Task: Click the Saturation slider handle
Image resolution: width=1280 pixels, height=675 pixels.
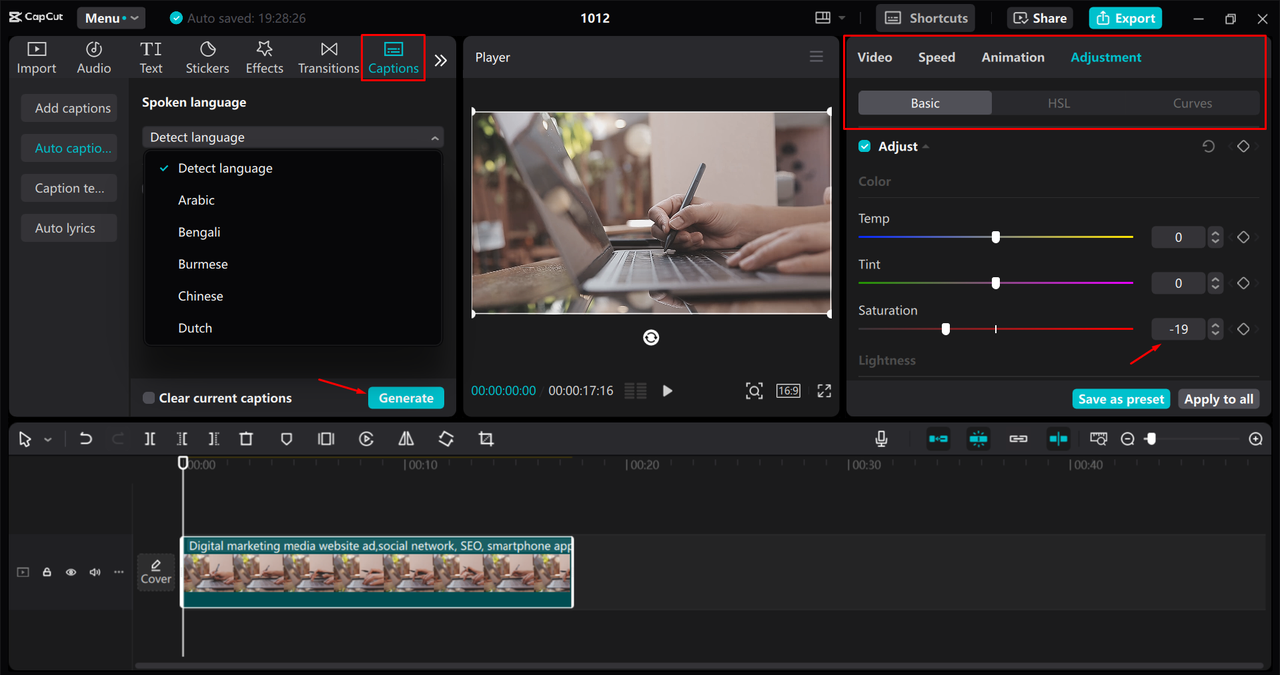Action: click(946, 329)
